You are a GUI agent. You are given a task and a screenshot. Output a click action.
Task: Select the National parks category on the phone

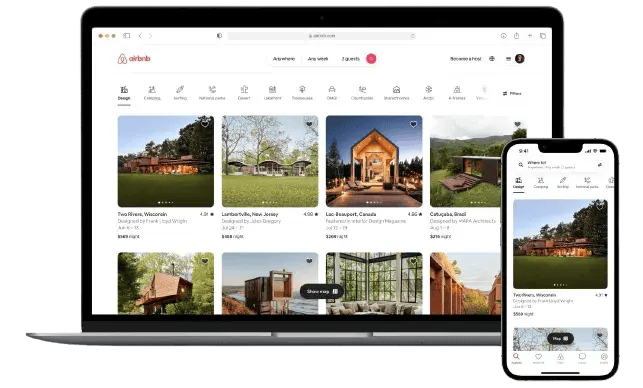(587, 183)
